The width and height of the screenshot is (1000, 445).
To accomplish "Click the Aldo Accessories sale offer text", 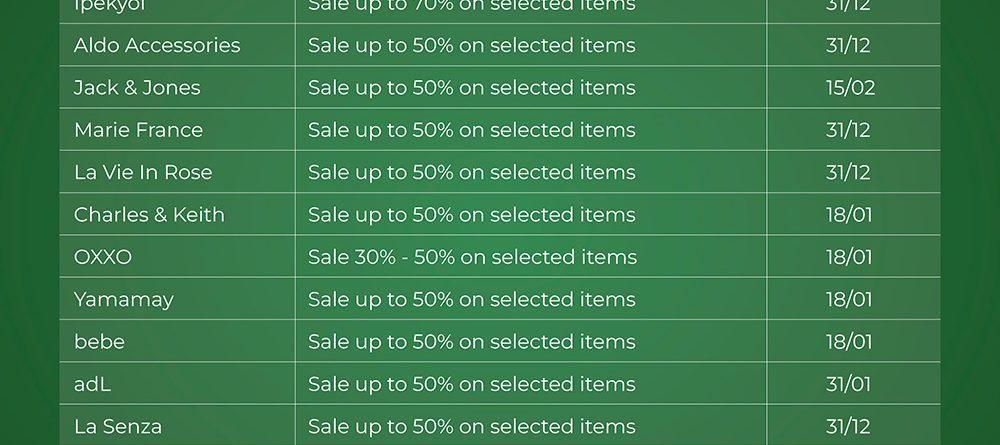I will [471, 46].
